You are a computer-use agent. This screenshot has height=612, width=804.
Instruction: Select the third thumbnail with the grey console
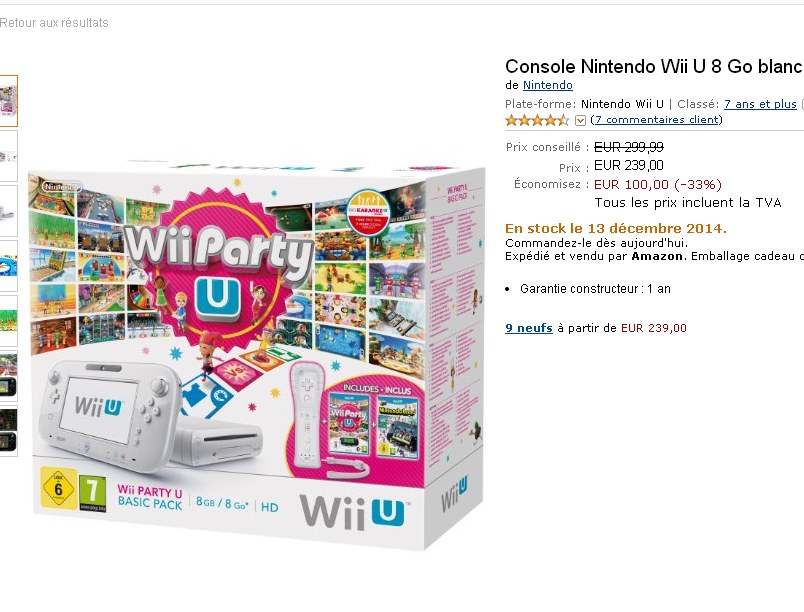tap(8, 211)
